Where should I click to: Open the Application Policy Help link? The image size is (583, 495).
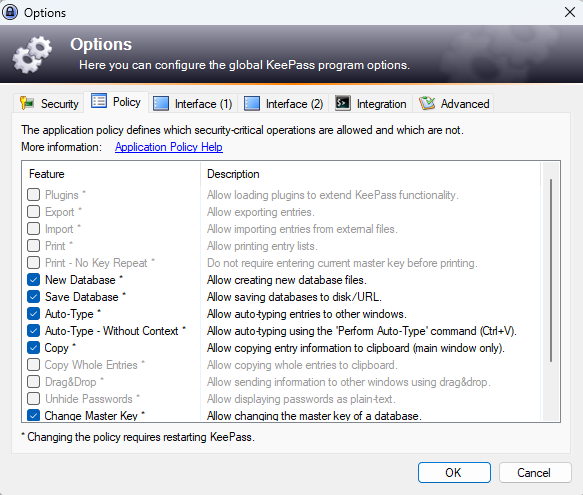coord(168,147)
